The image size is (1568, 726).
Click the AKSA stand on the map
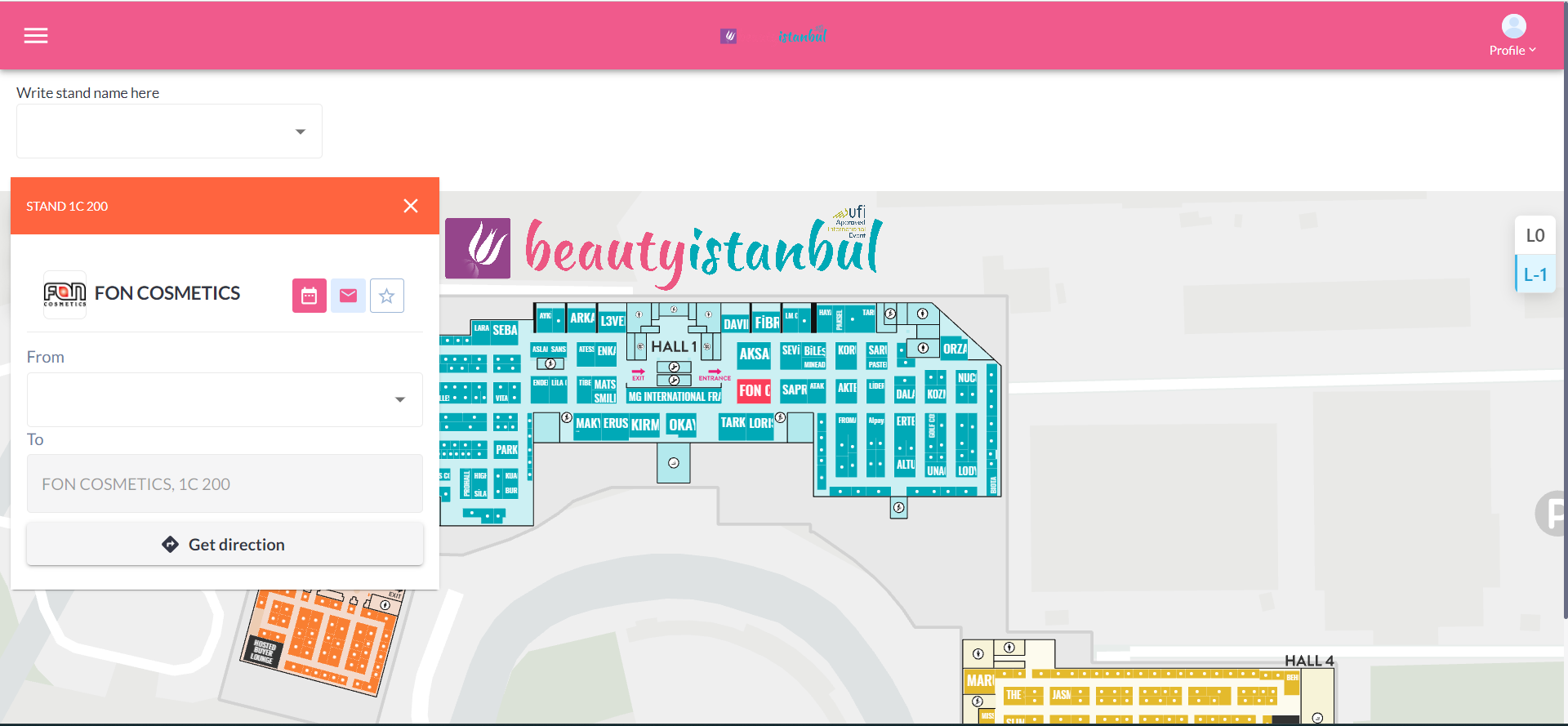click(x=754, y=354)
